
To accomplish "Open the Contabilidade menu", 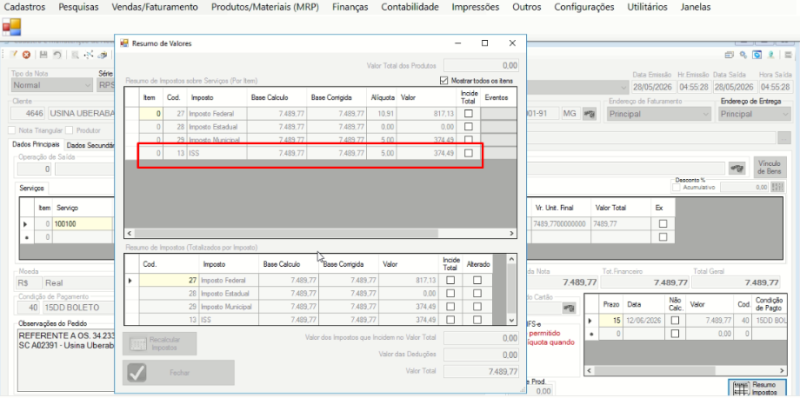I will [x=410, y=7].
